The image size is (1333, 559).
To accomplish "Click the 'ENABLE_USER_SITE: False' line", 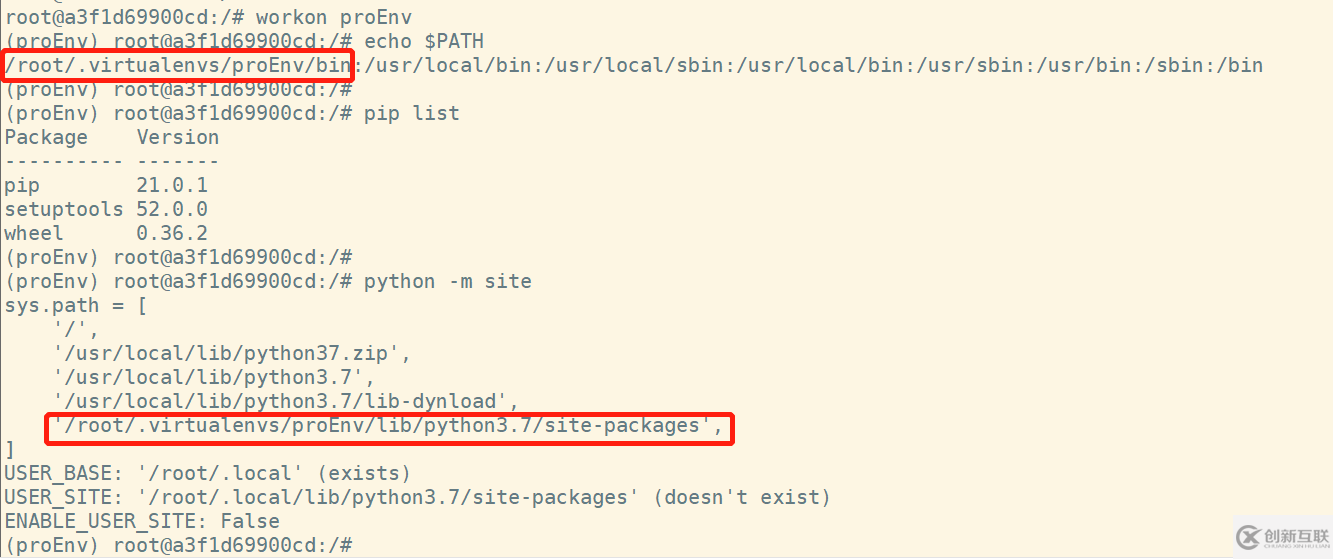I will coord(142,521).
